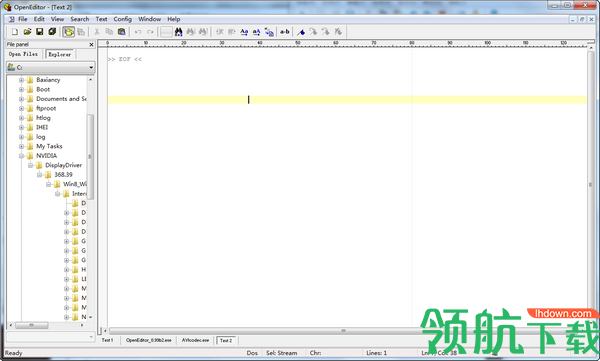The image size is (600, 361).
Task: Switch to the Explorer tab
Action: pyautogui.click(x=60, y=54)
